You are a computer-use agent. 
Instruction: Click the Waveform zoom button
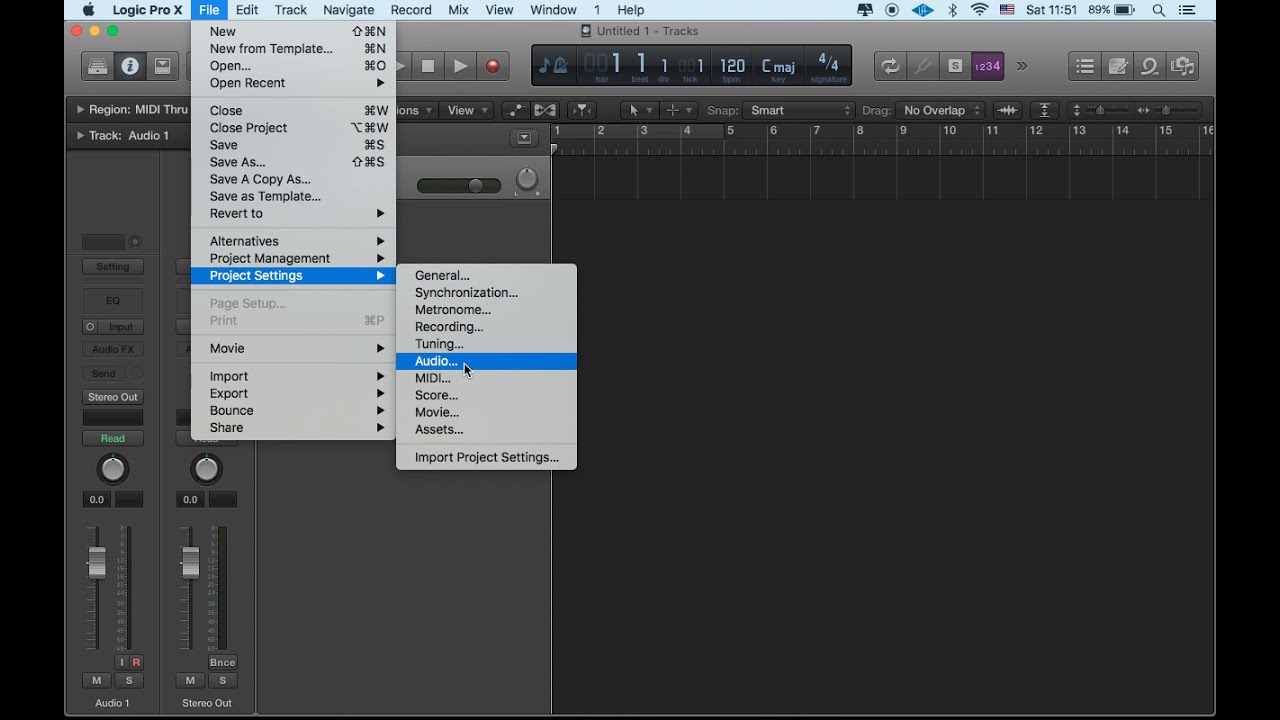click(x=1007, y=110)
